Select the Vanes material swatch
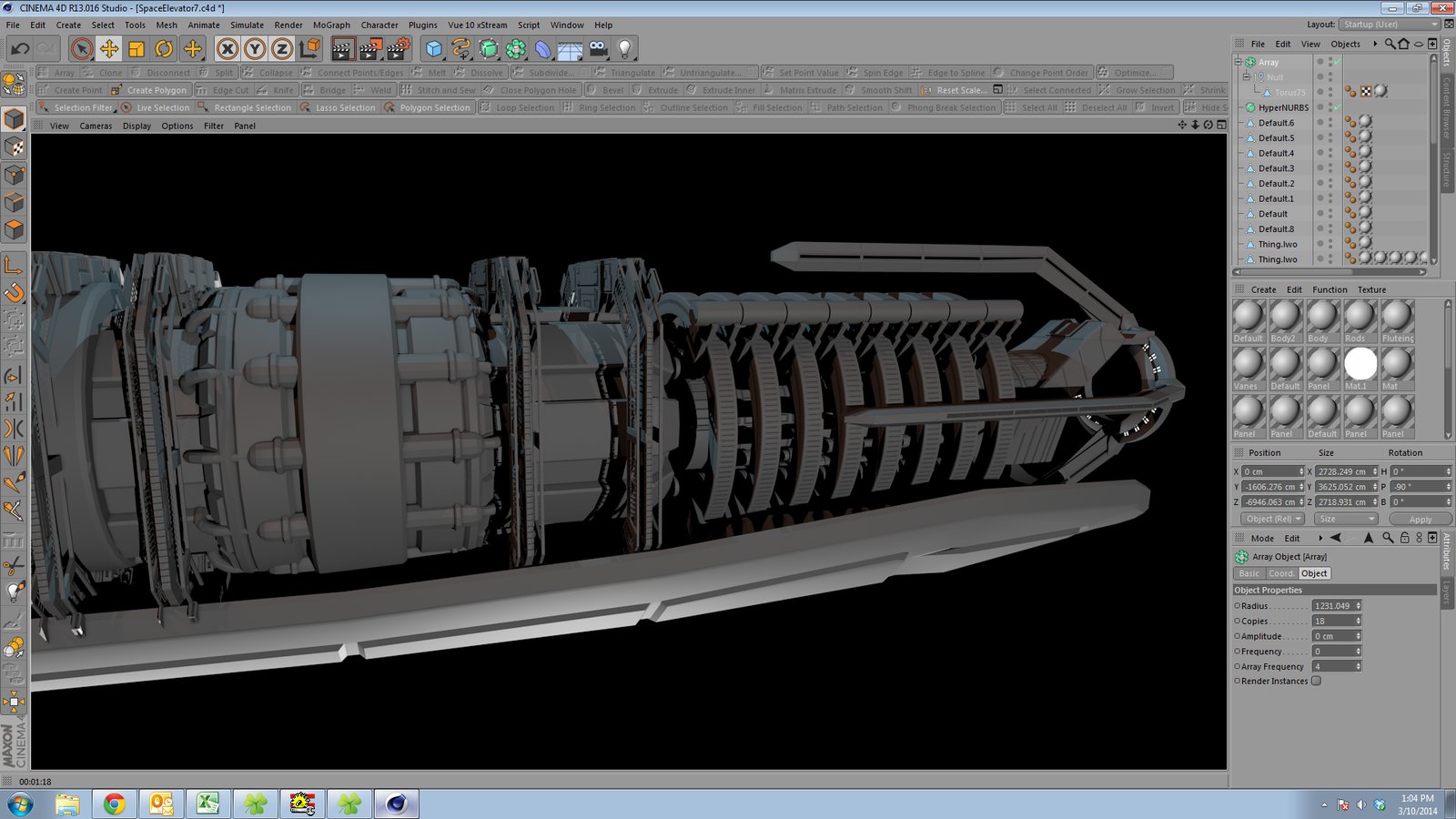The height and width of the screenshot is (819, 1456). tap(1247, 368)
